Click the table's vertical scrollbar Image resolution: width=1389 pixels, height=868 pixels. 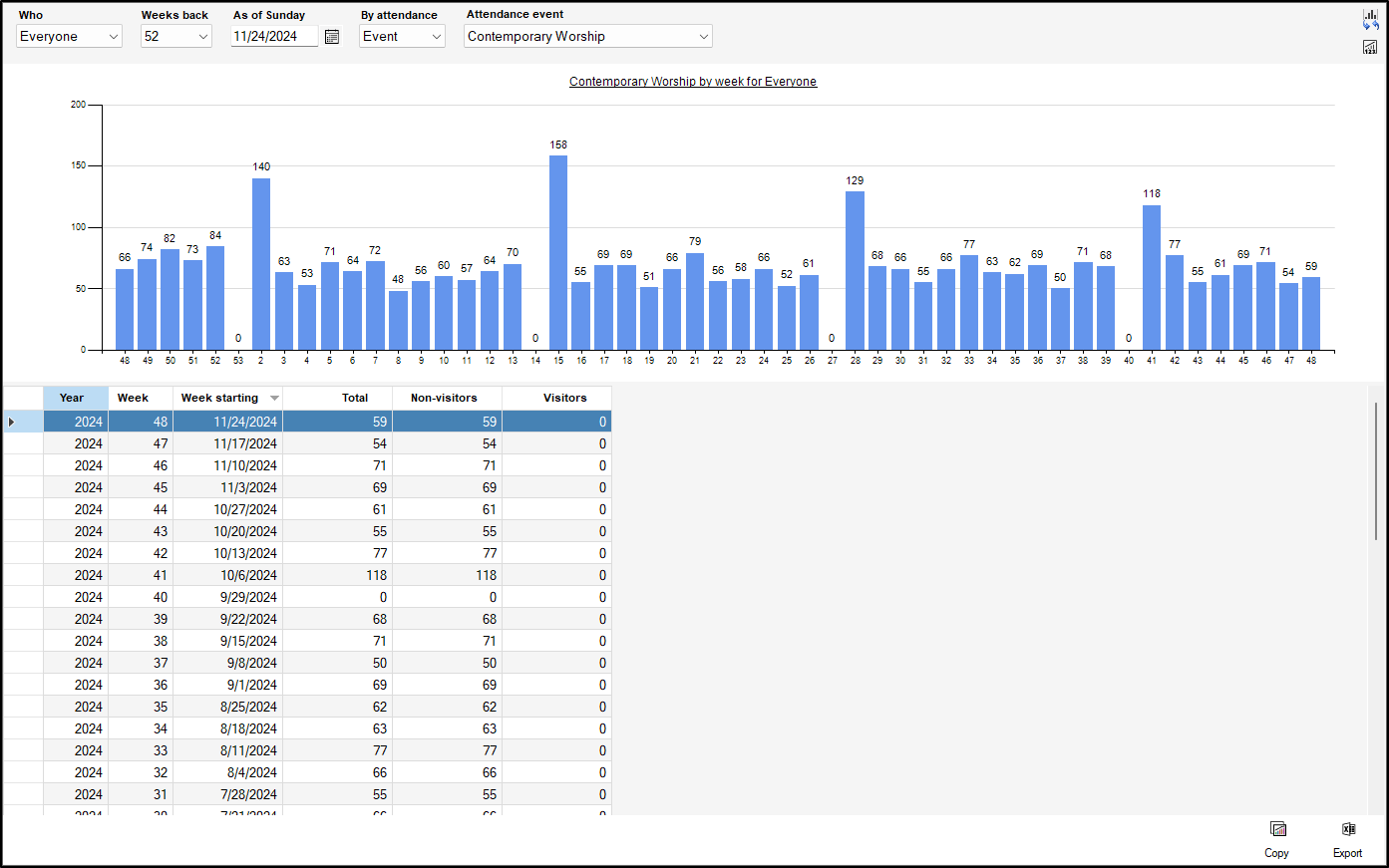1376,471
